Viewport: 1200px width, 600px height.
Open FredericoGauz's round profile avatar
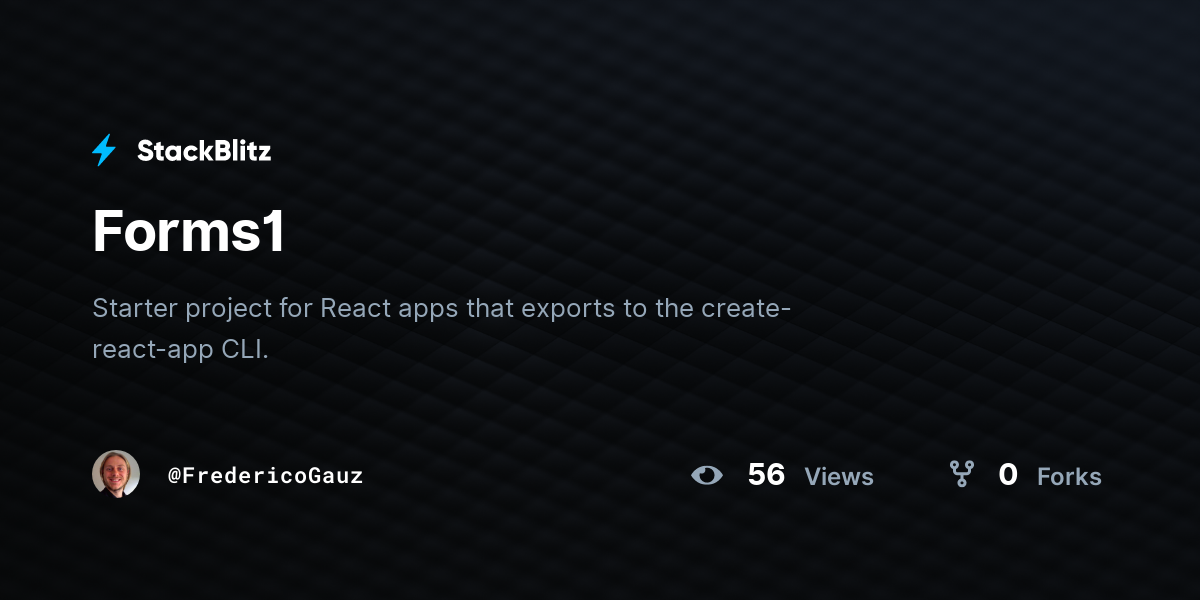pos(116,474)
